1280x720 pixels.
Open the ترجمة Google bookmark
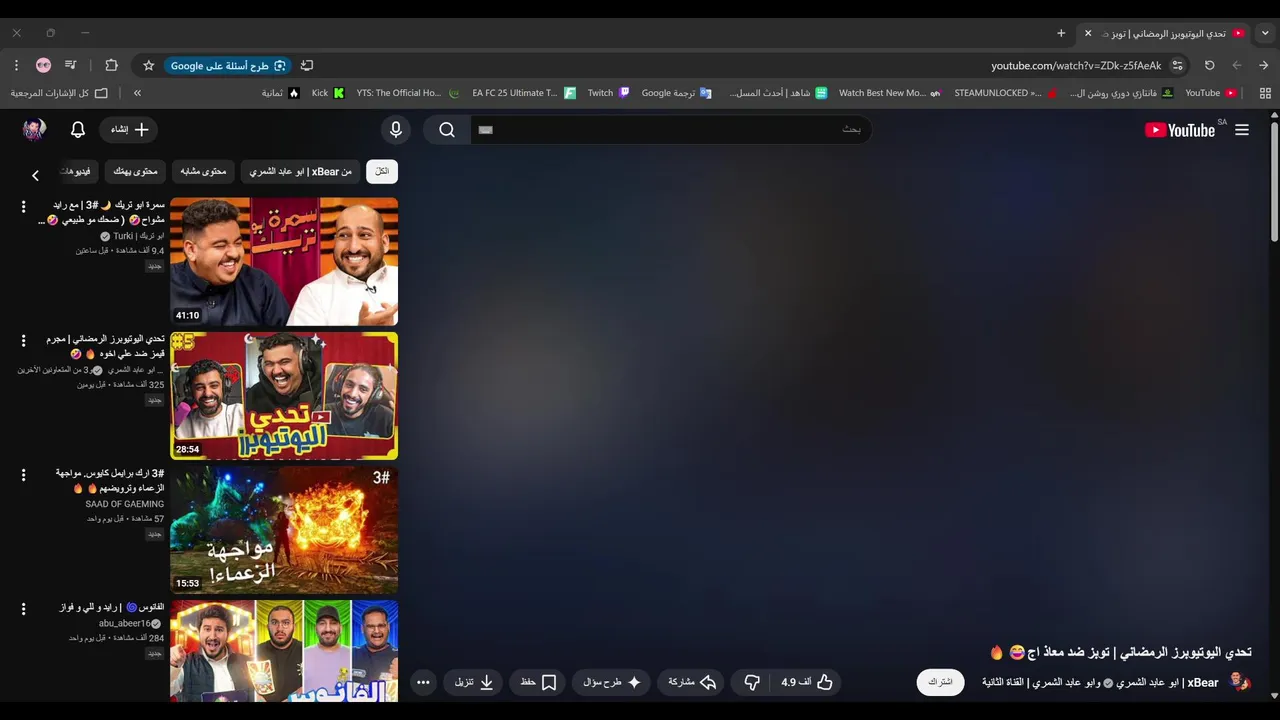point(676,93)
